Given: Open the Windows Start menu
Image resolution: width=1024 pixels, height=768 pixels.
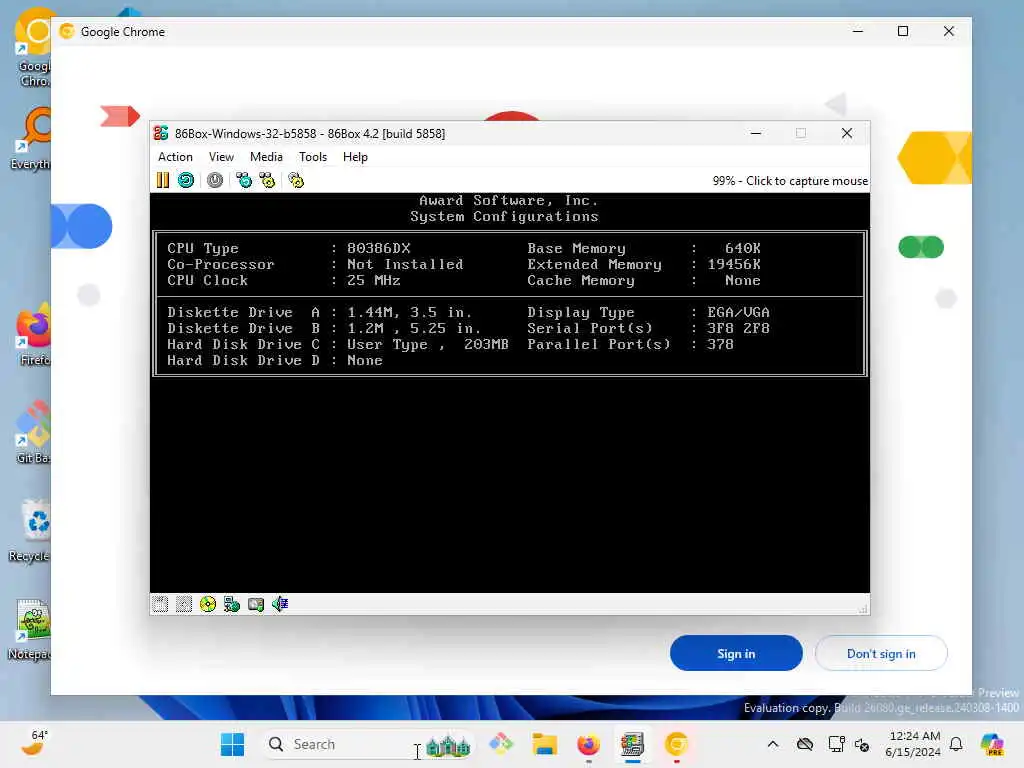Looking at the screenshot, I should click(x=232, y=744).
